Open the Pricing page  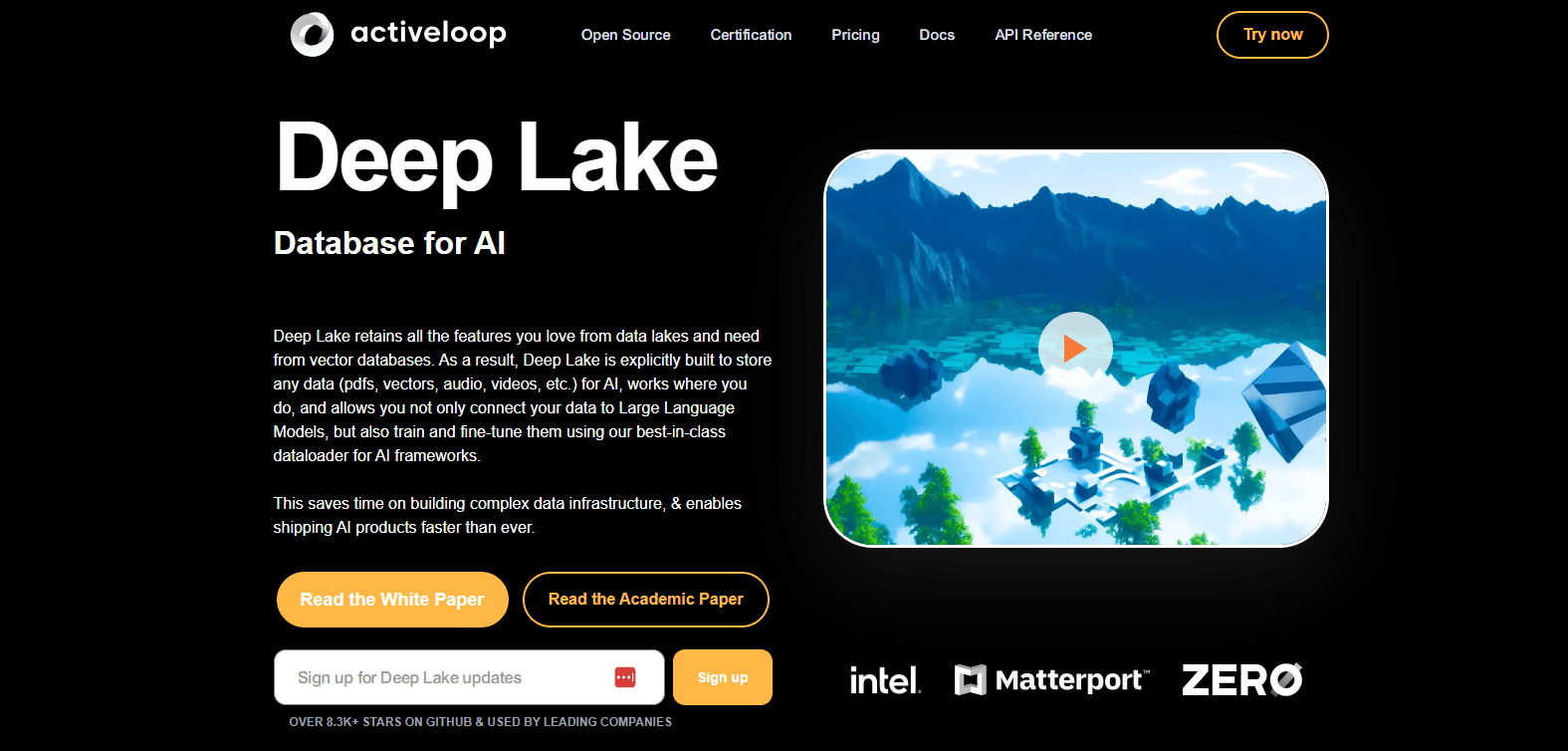[x=855, y=35]
